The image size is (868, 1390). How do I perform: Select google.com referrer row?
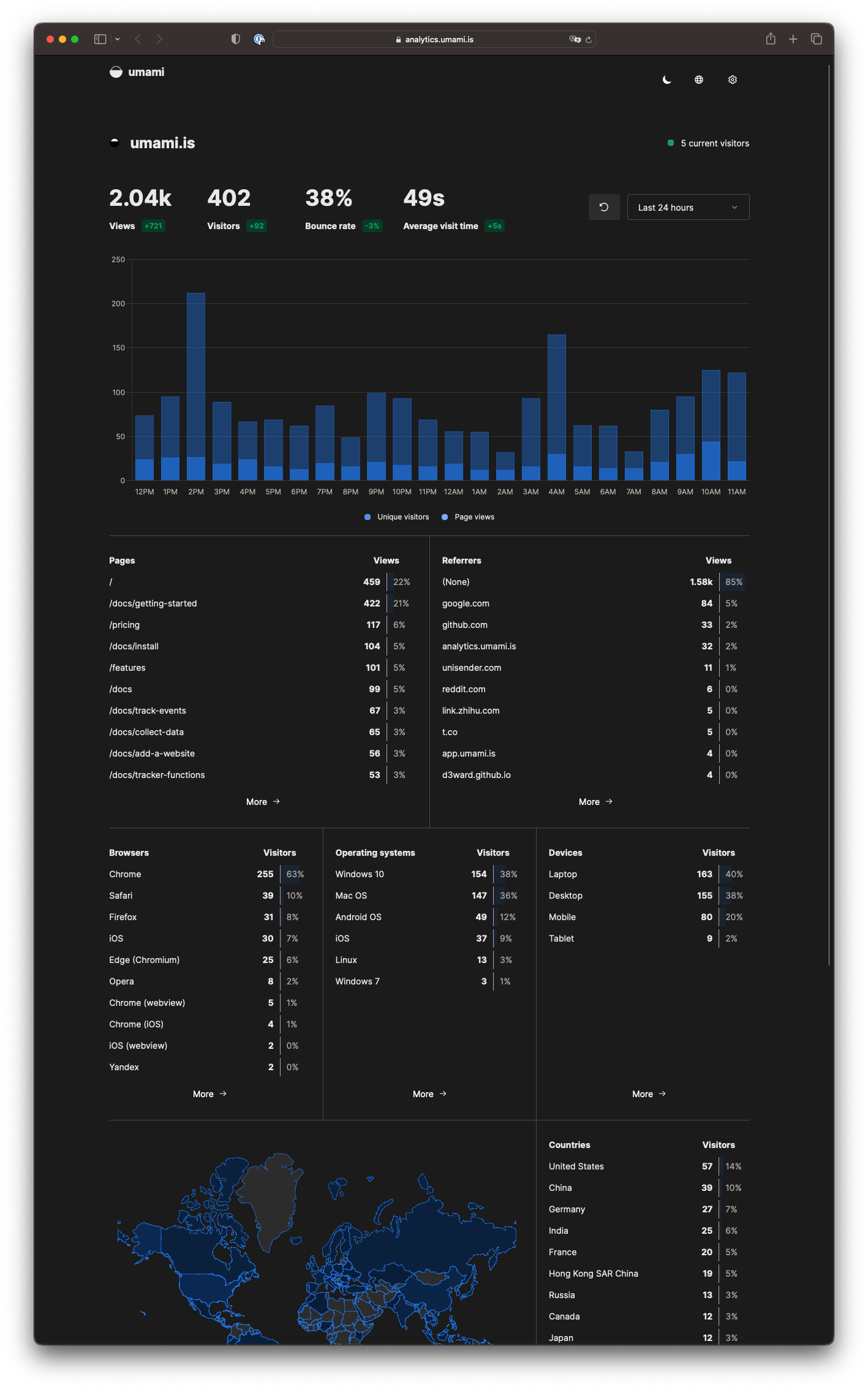pos(595,603)
